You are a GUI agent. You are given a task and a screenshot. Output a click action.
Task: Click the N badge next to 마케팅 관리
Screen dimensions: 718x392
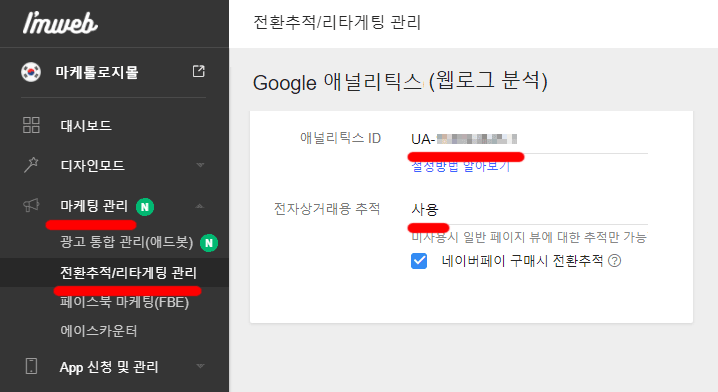[145, 207]
